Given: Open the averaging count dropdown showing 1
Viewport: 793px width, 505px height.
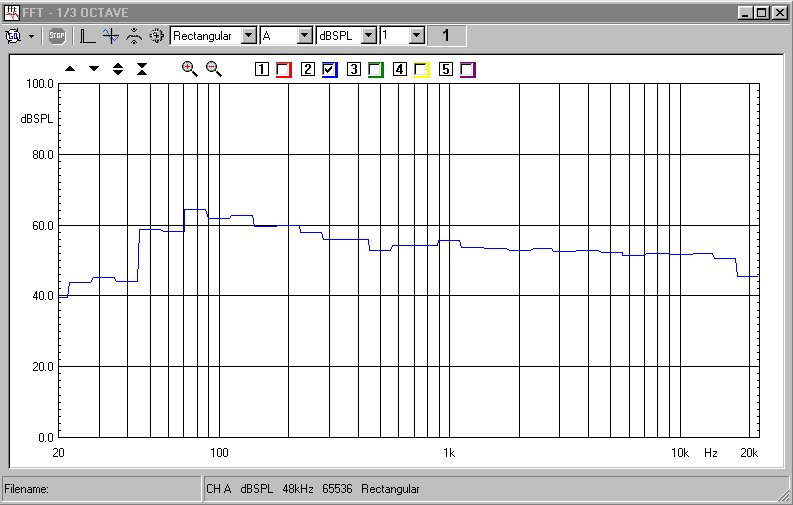Looking at the screenshot, I should coord(417,36).
